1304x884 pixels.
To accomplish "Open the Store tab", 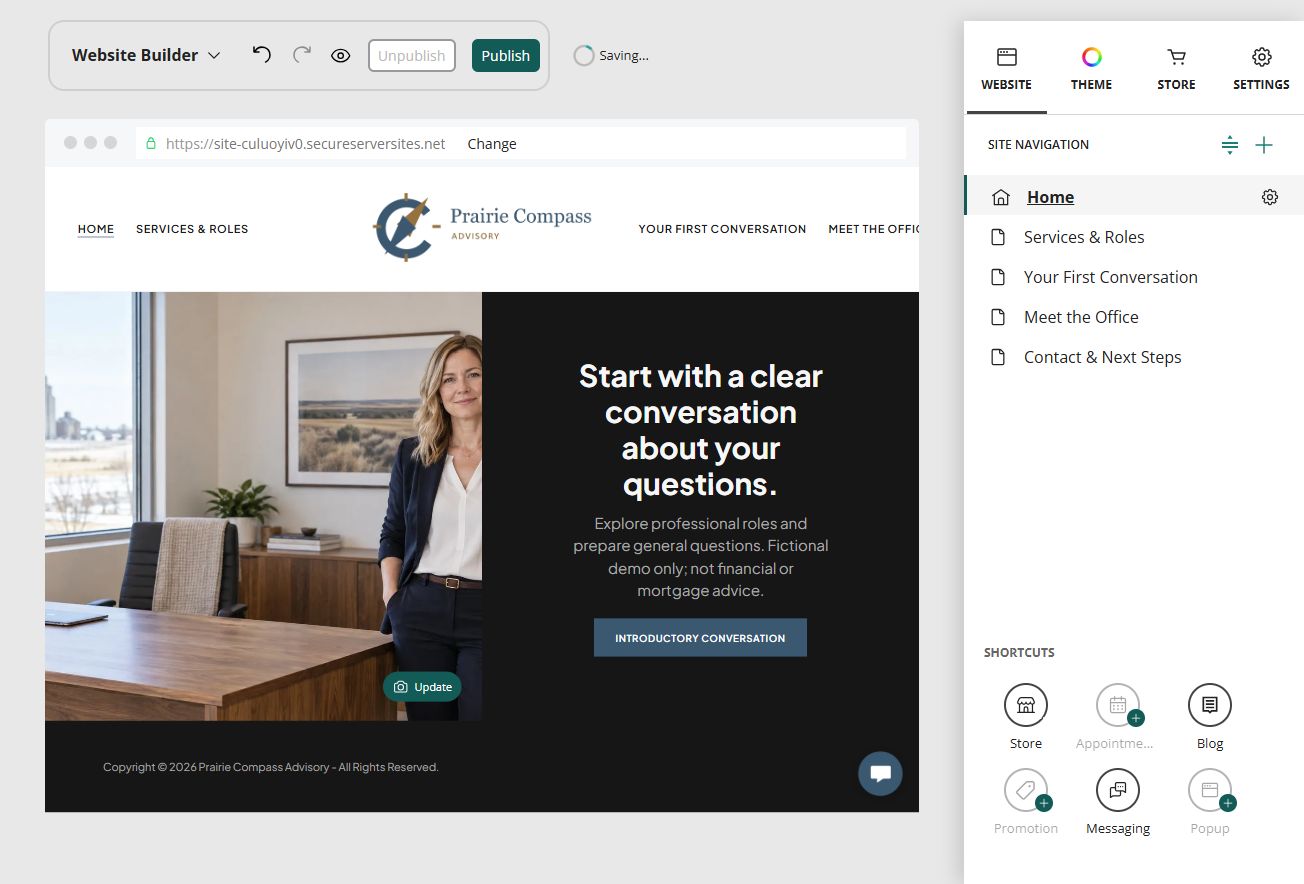I will [1176, 69].
